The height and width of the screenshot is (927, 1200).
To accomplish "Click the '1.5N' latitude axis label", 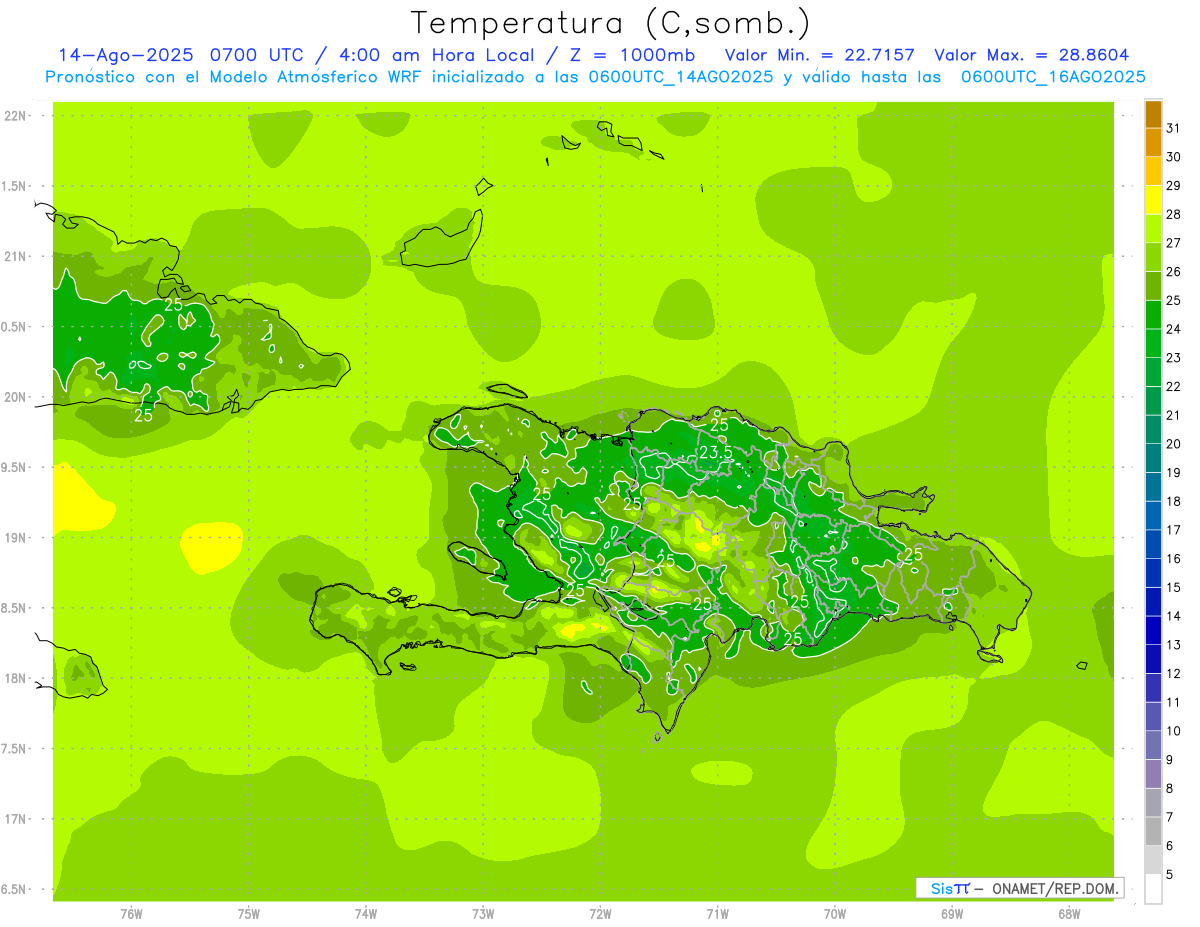I will pyautogui.click(x=15, y=186).
